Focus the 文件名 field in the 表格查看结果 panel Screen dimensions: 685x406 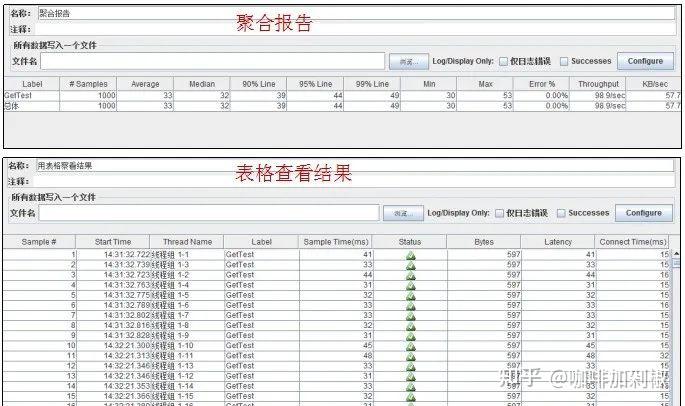click(x=209, y=213)
